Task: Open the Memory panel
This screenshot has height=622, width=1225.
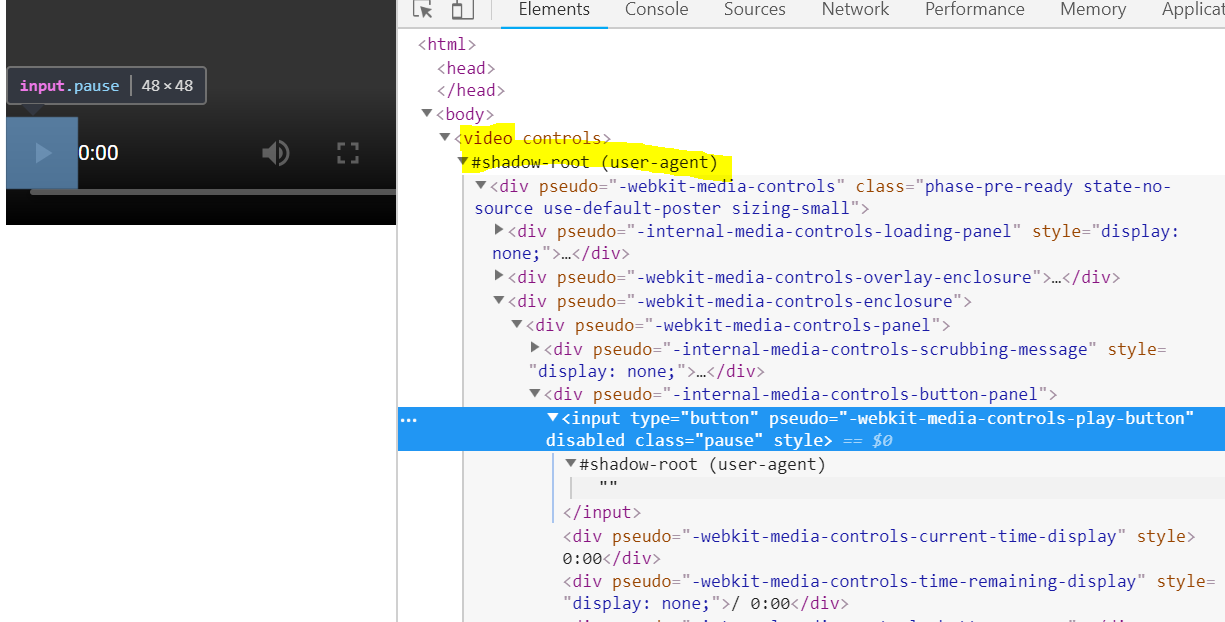Action: tap(1092, 10)
